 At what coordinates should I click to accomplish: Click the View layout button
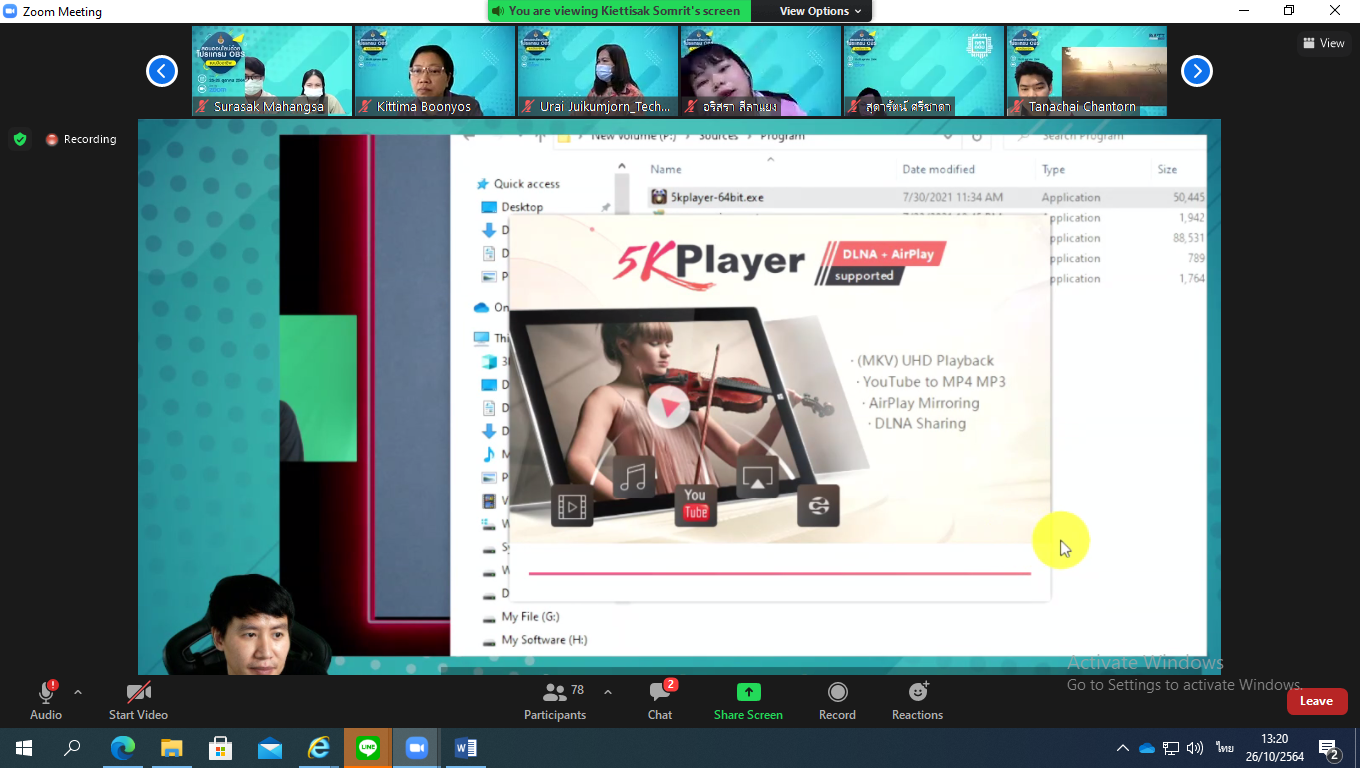pos(1324,43)
